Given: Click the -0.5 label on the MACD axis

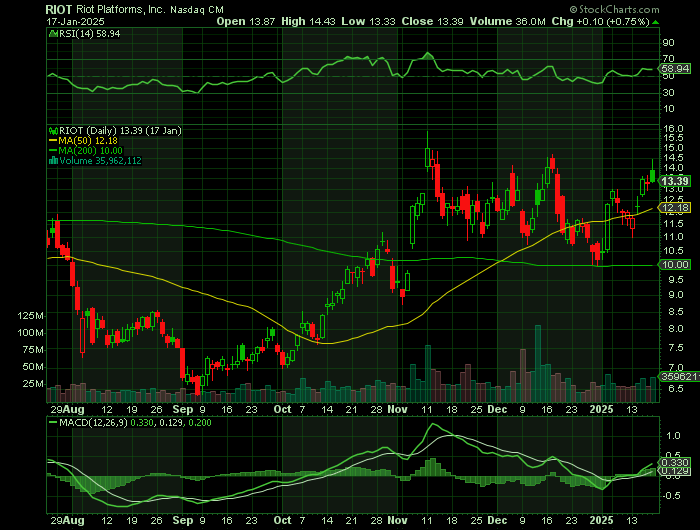Looking at the screenshot, I should tap(672, 496).
